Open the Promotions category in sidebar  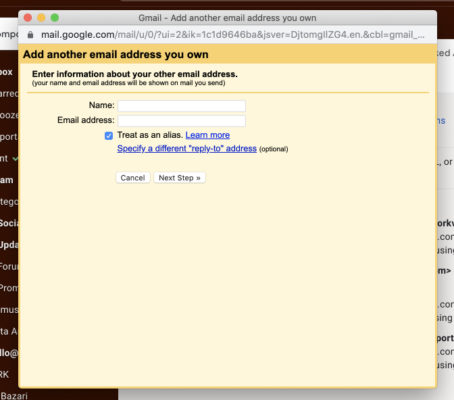[x=9, y=288]
